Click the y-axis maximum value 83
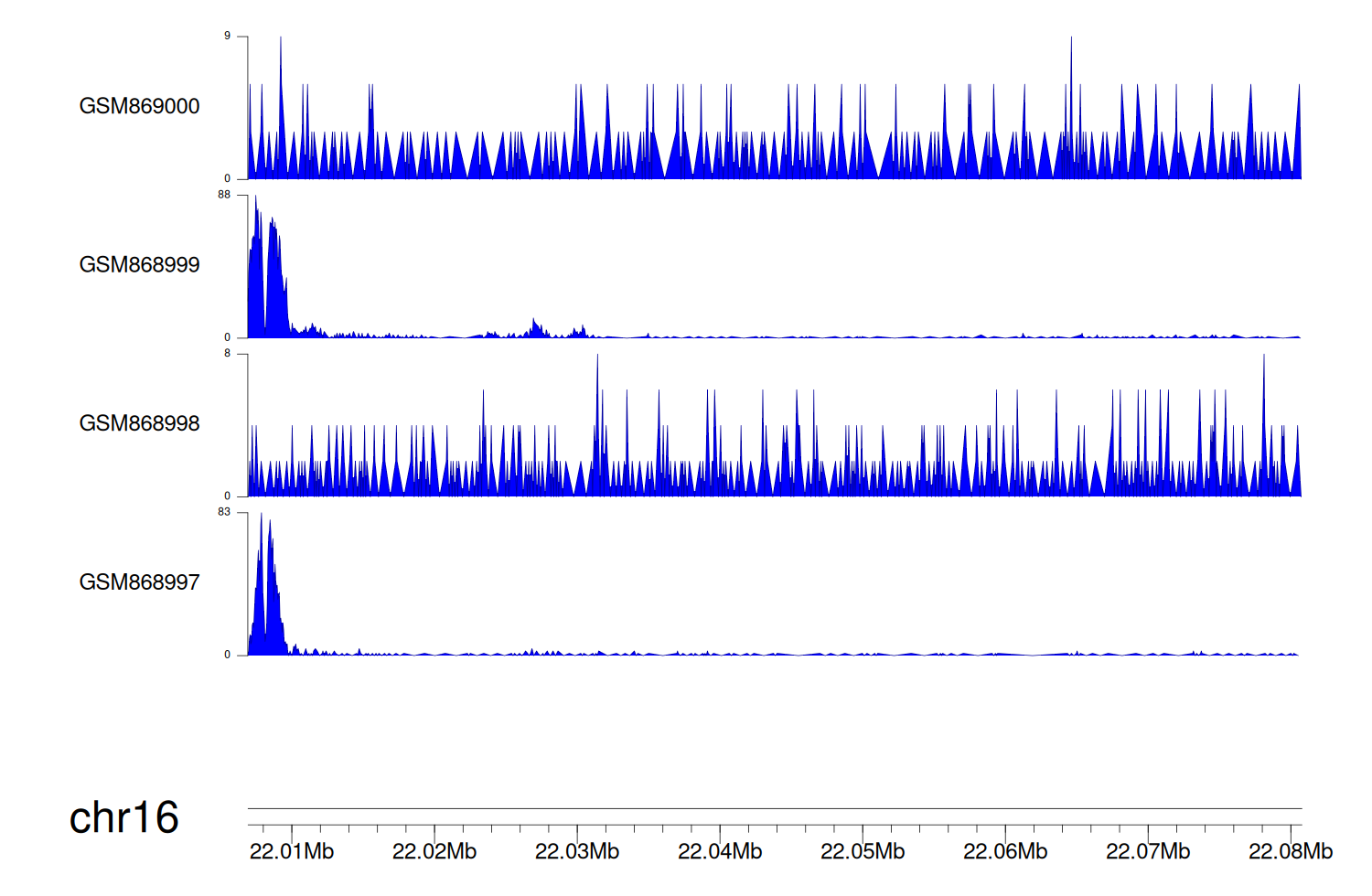This screenshot has height=896, width=1372. point(224,512)
